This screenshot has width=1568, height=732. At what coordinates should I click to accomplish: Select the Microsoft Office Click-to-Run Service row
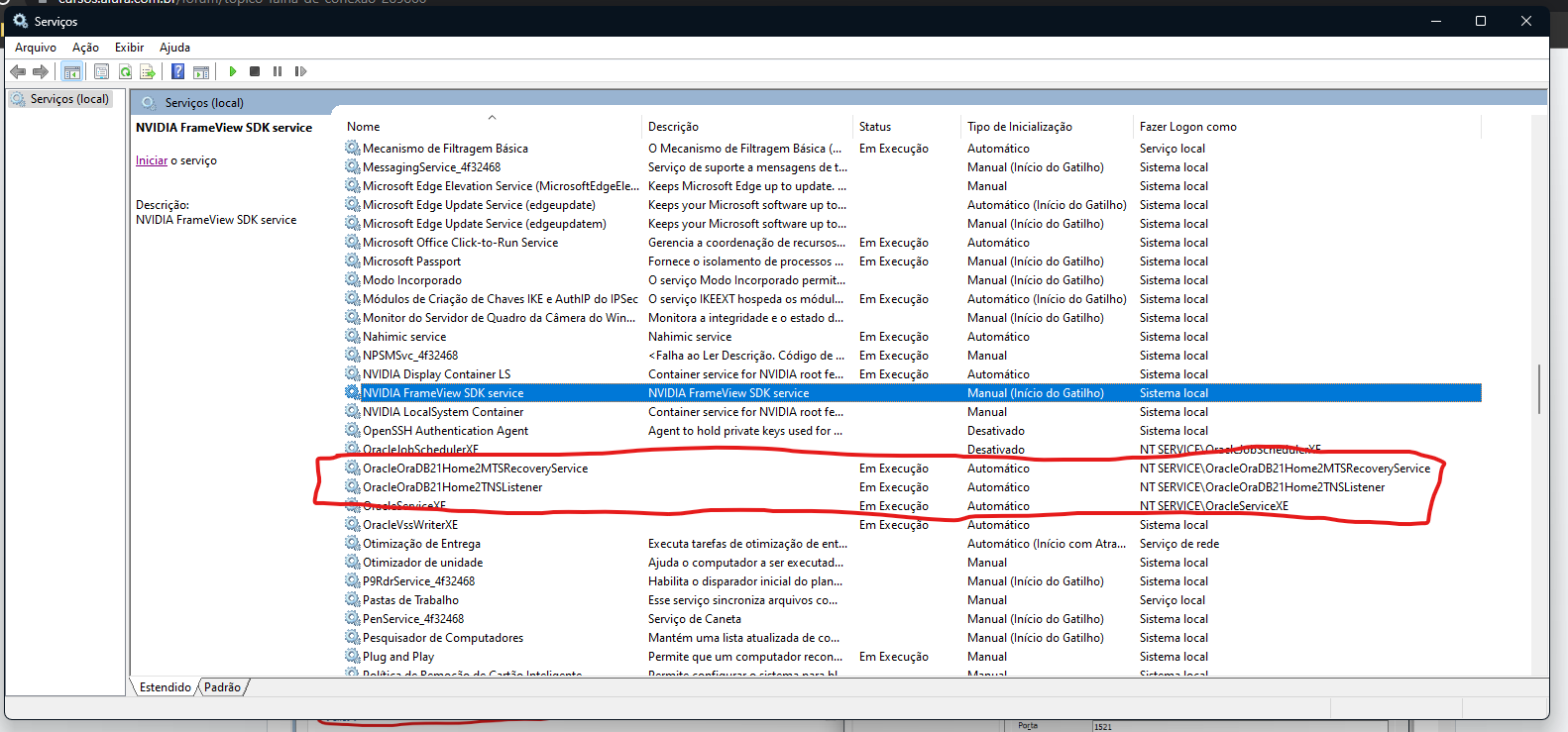click(x=912, y=243)
